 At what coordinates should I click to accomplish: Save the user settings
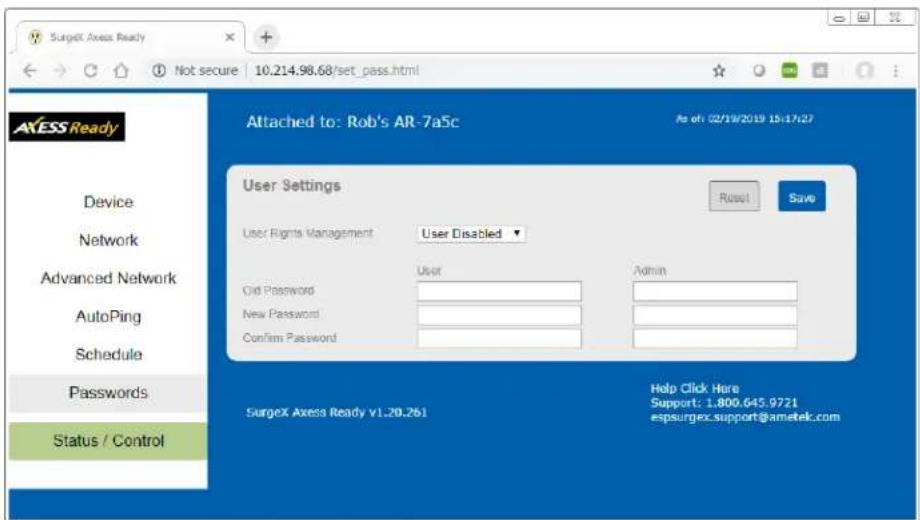click(801, 197)
